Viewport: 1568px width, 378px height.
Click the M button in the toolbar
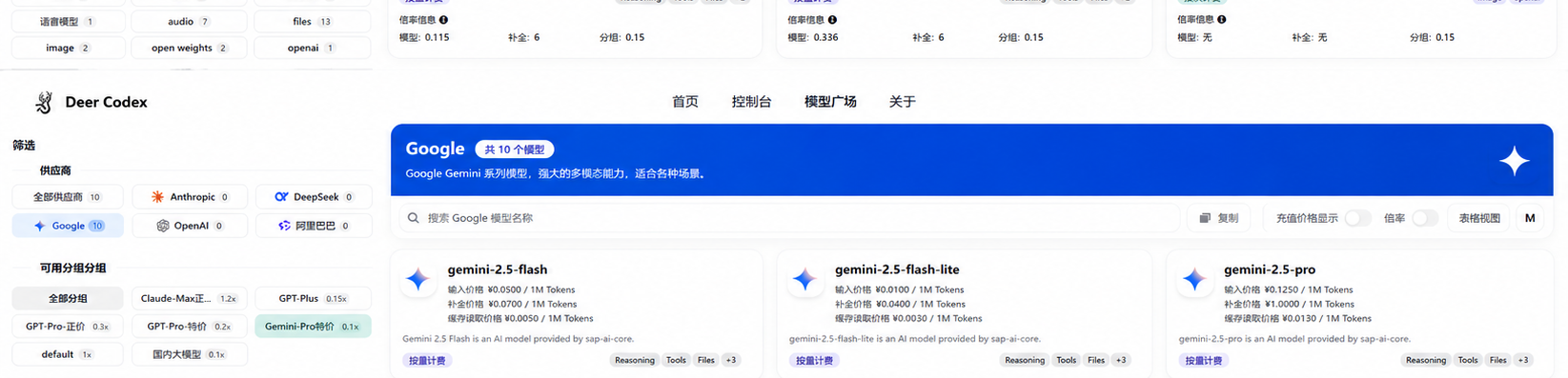coord(1530,218)
